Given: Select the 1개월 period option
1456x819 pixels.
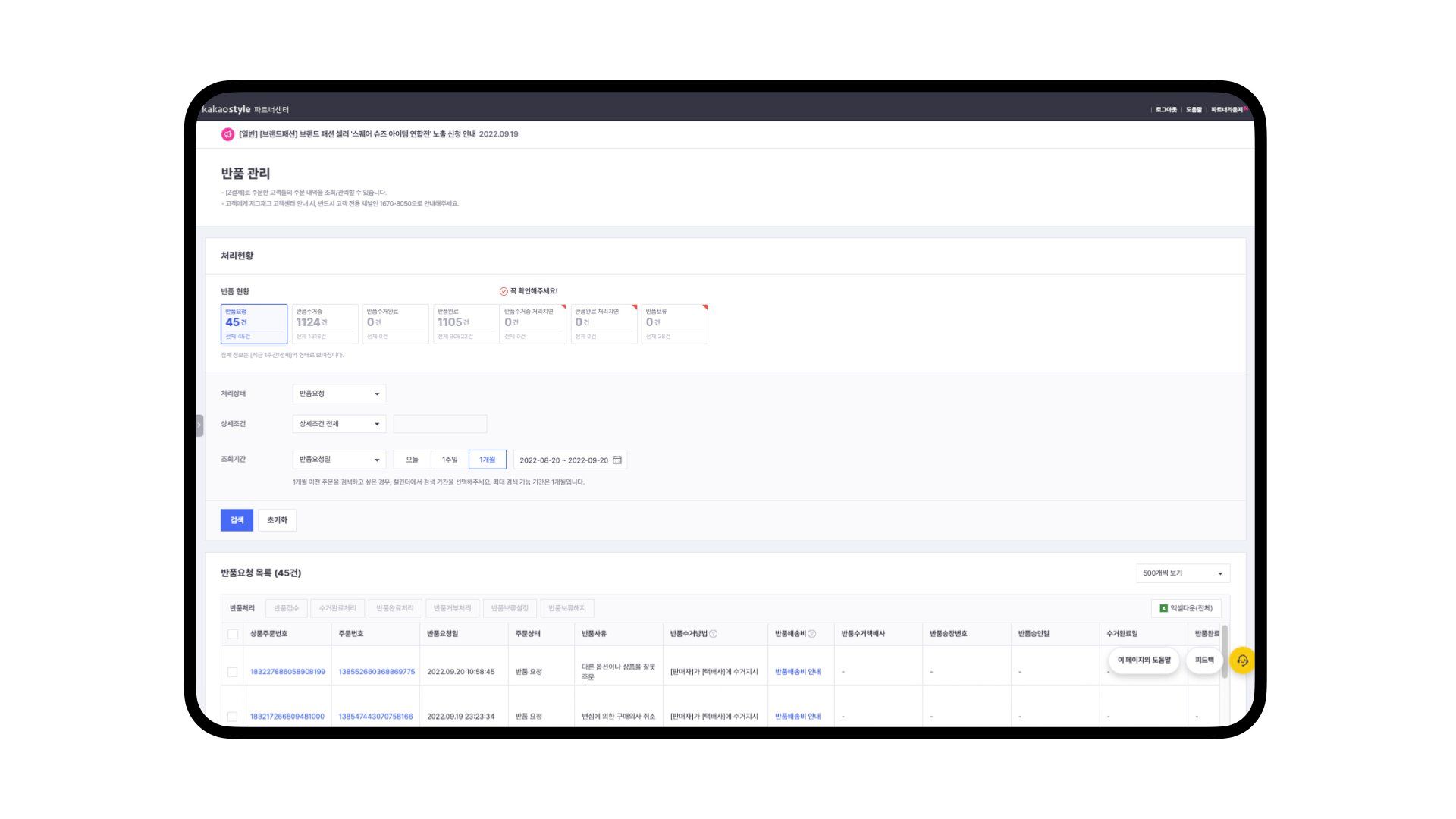Looking at the screenshot, I should click(x=487, y=460).
